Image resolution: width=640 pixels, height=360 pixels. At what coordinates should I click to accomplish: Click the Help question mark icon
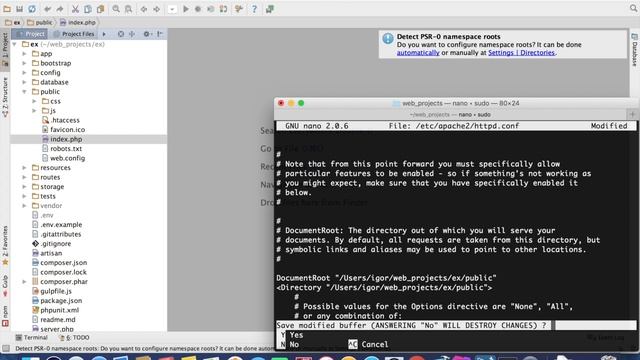tap(254, 9)
